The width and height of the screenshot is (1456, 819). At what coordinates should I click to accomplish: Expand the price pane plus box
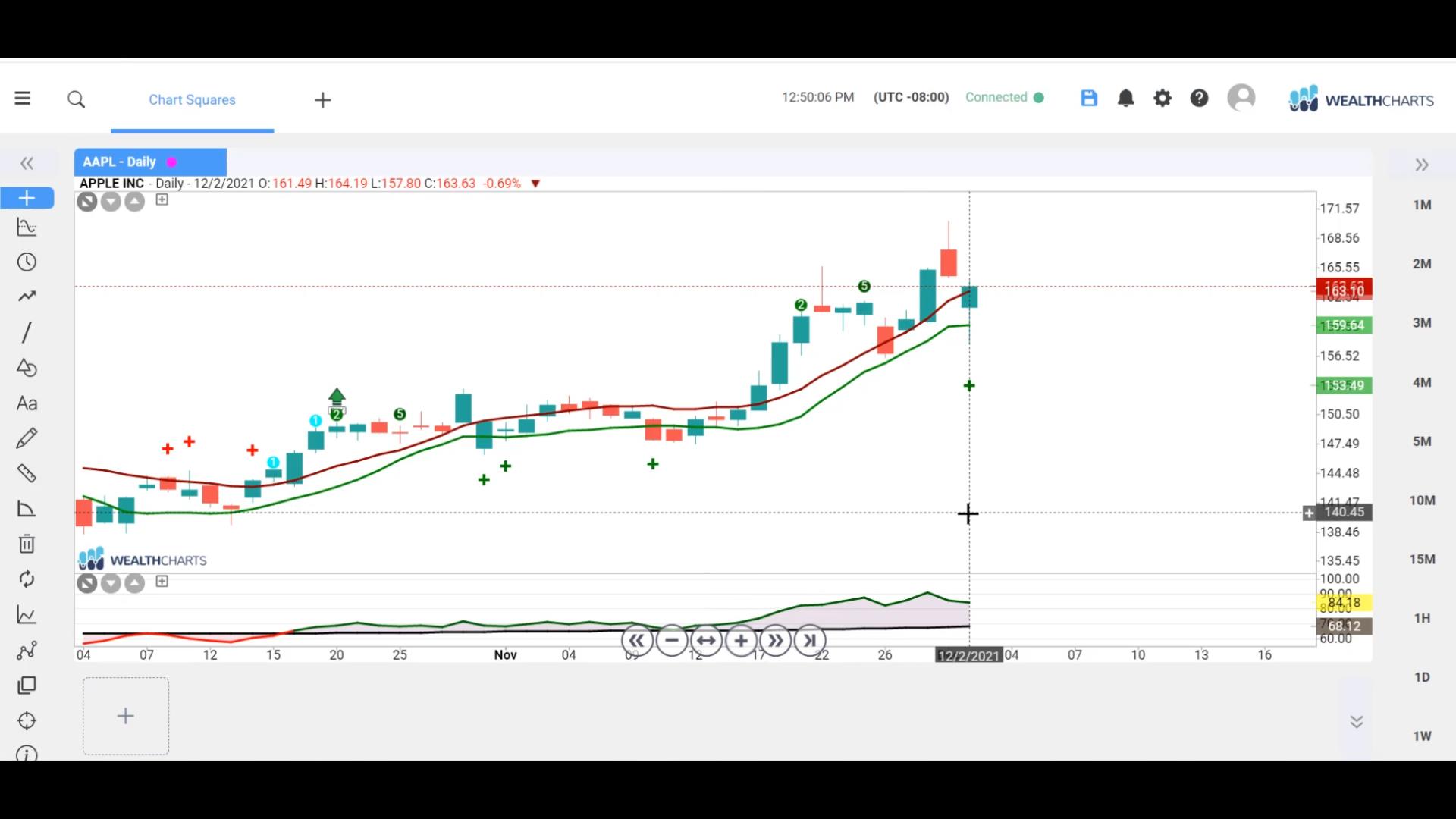(162, 199)
